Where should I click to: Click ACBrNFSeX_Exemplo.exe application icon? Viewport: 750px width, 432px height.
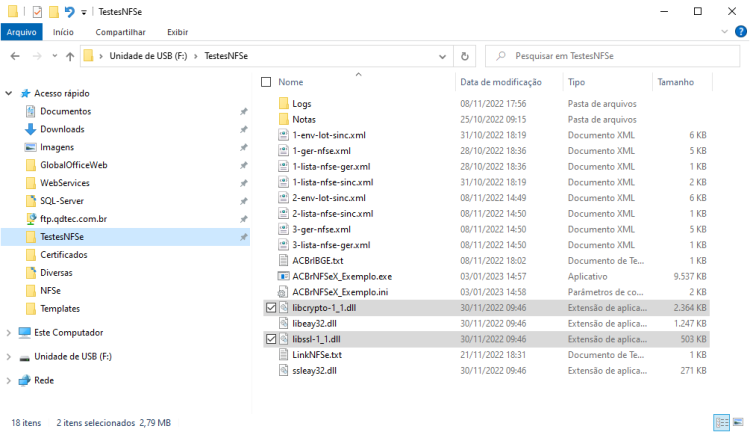[284, 277]
